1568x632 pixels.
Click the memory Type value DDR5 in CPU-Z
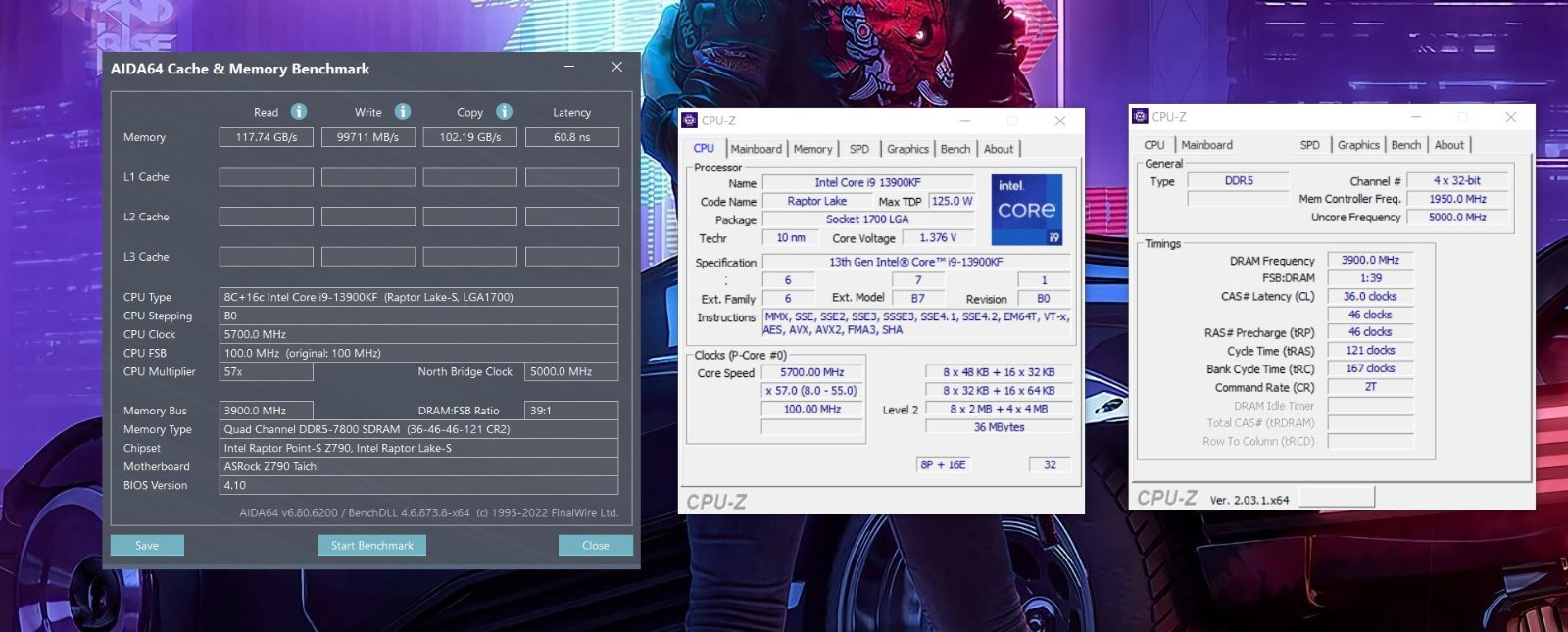pyautogui.click(x=1239, y=181)
